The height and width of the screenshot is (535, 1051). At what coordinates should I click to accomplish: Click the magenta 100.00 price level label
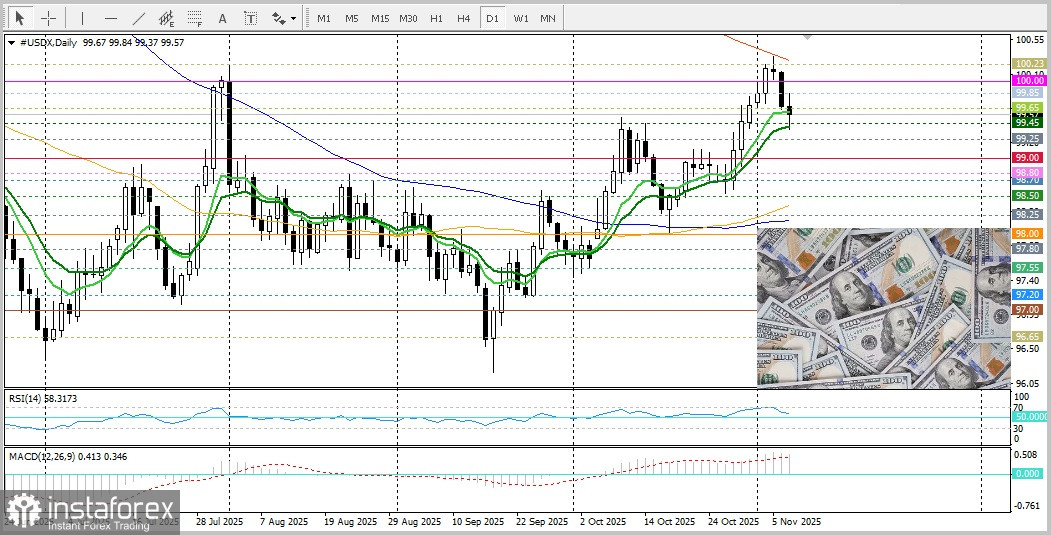pyautogui.click(x=1029, y=81)
